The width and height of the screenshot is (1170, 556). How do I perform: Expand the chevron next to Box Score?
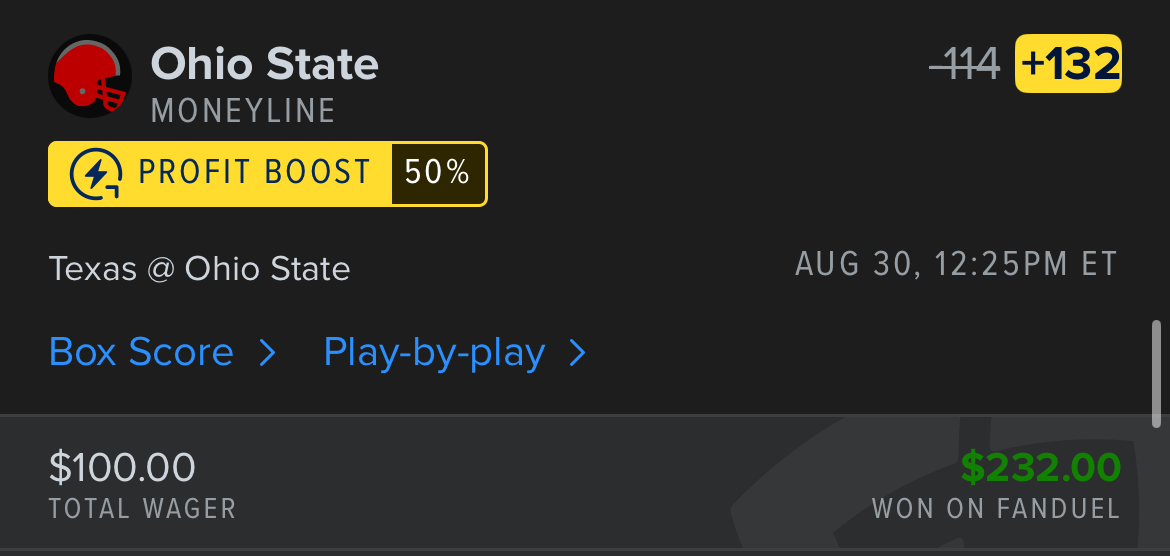(267, 352)
